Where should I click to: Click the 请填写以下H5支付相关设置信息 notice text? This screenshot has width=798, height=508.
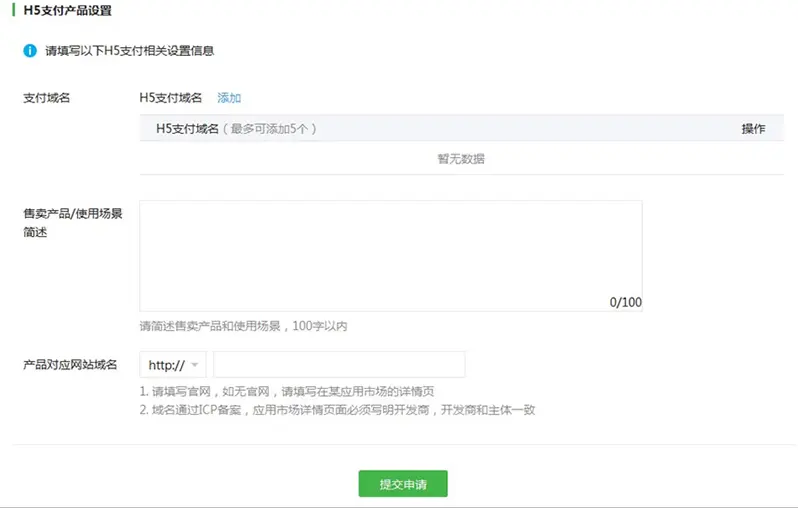tap(129, 50)
